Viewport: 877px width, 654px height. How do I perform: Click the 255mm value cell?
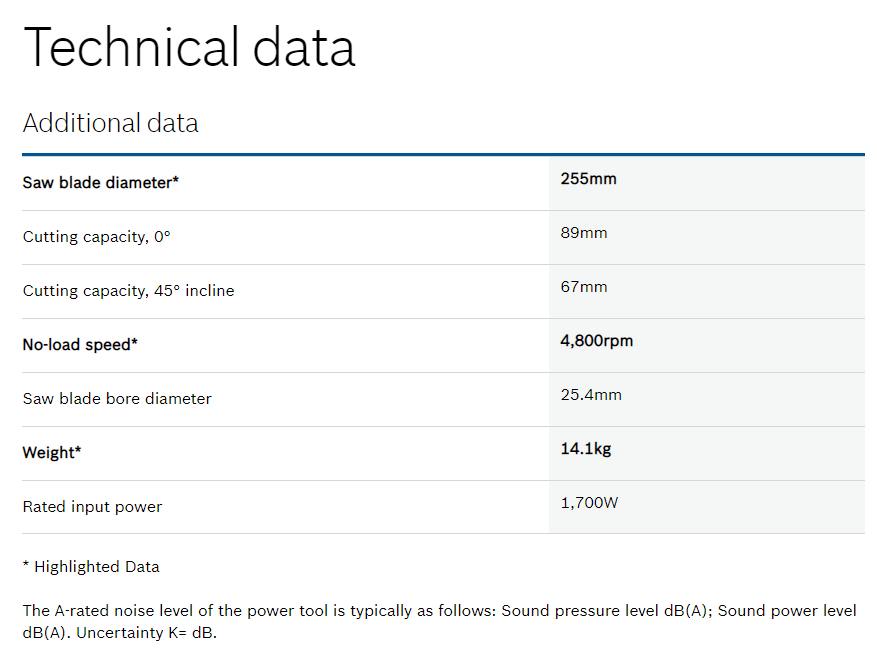click(x=588, y=179)
